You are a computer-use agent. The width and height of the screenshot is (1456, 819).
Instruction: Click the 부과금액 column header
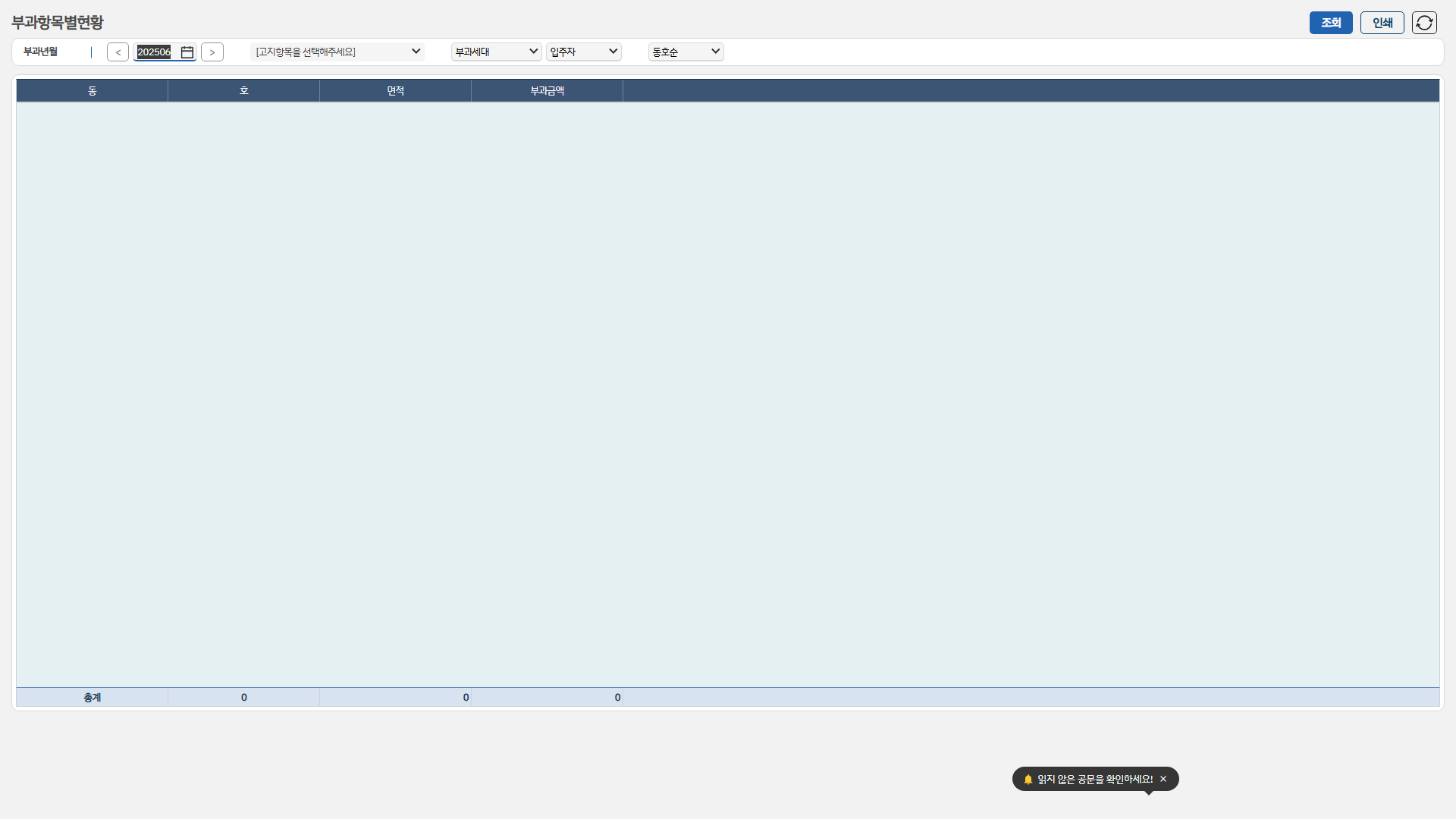547,91
